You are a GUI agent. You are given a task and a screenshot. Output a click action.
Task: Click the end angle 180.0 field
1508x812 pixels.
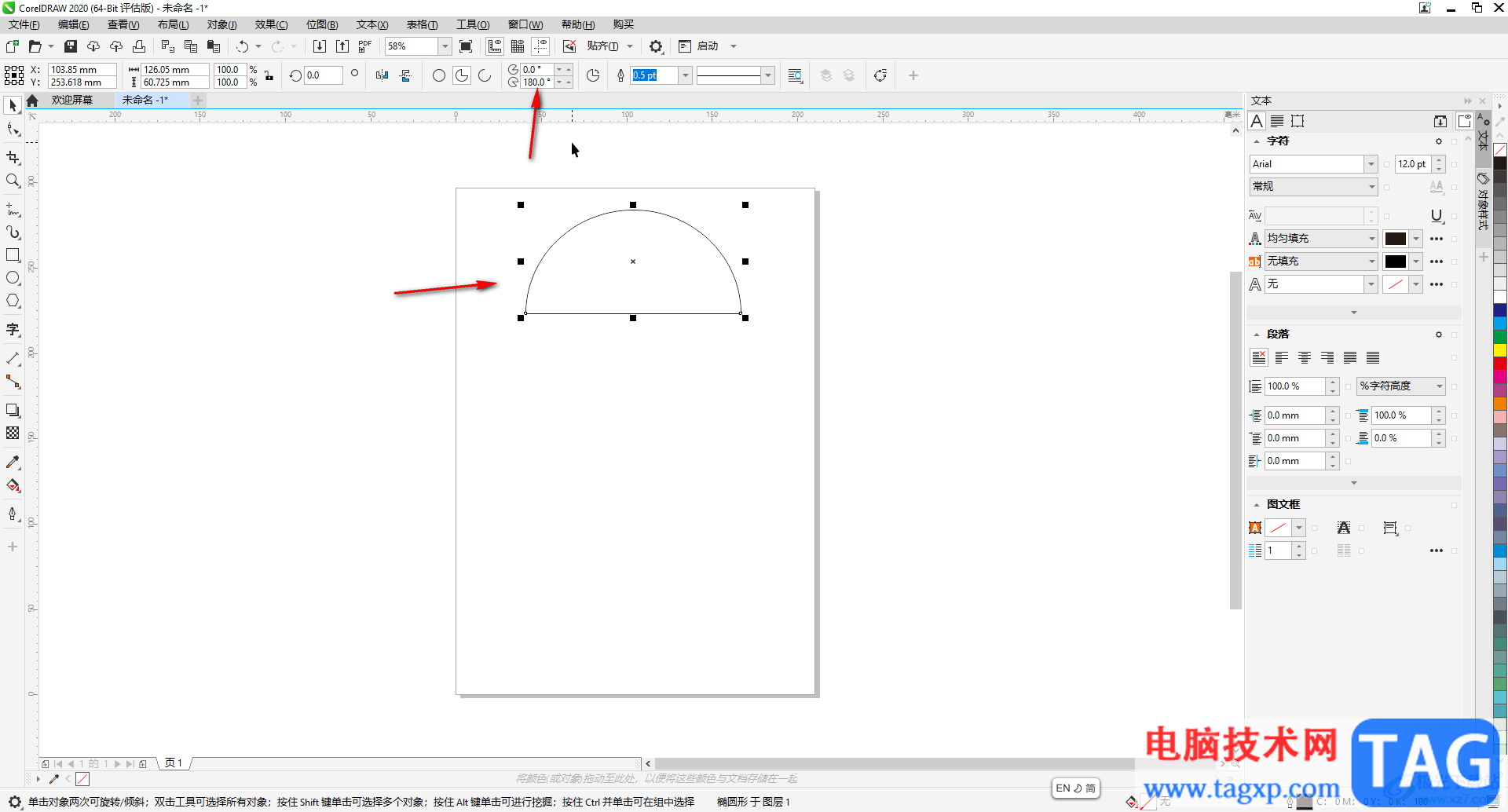coord(538,82)
